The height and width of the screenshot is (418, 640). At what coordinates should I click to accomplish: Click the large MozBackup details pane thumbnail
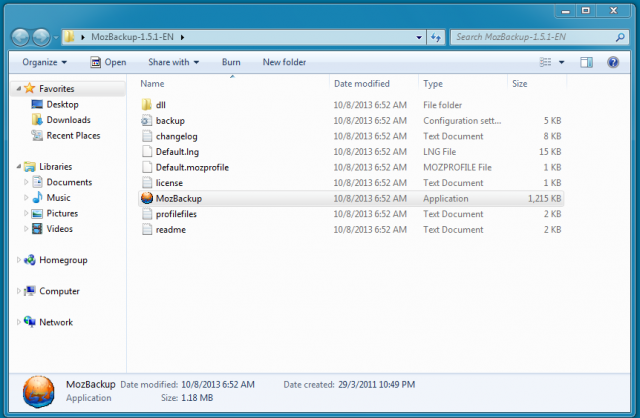click(38, 391)
